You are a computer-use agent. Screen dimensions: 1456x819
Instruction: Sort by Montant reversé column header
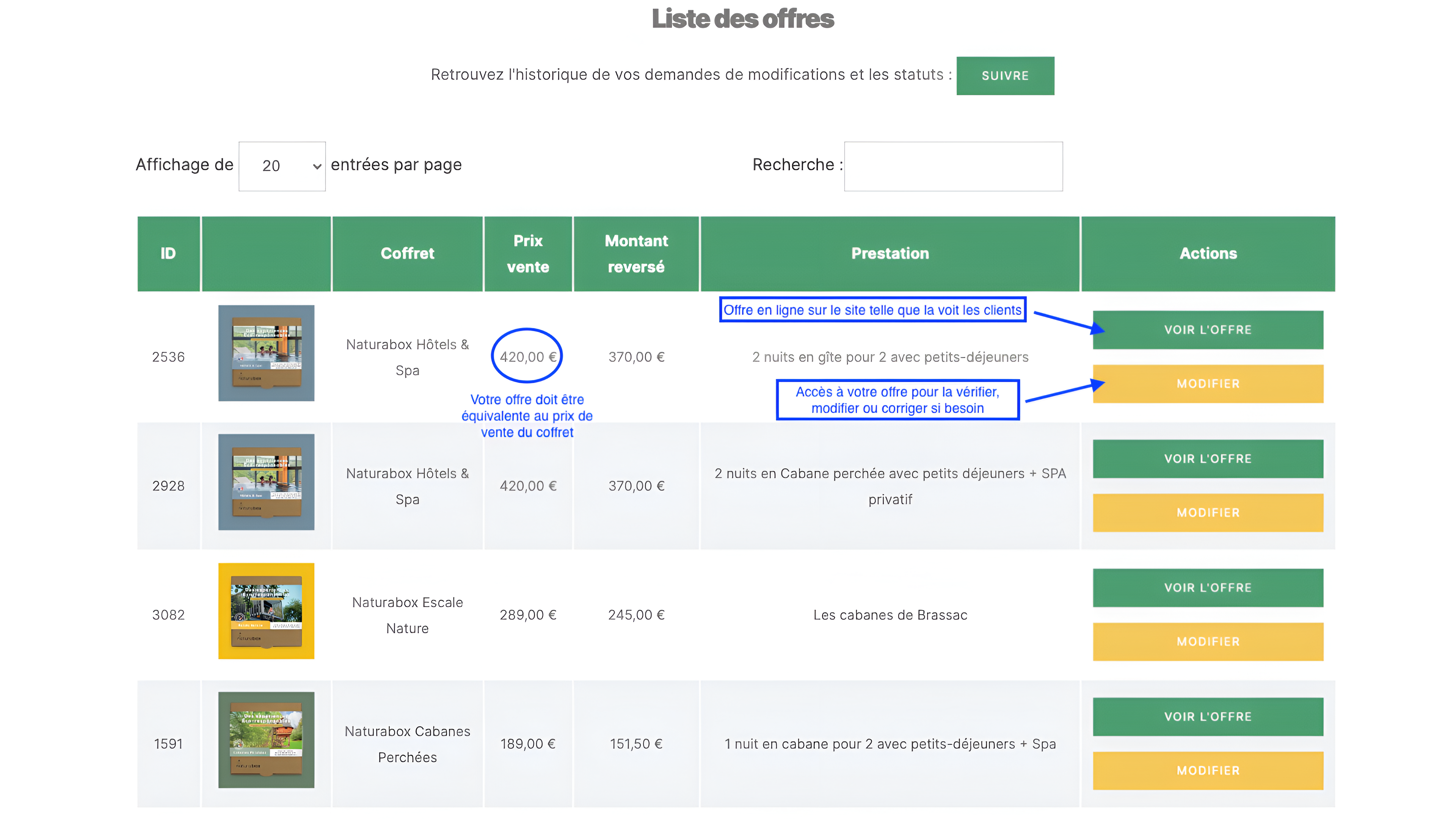tap(637, 254)
